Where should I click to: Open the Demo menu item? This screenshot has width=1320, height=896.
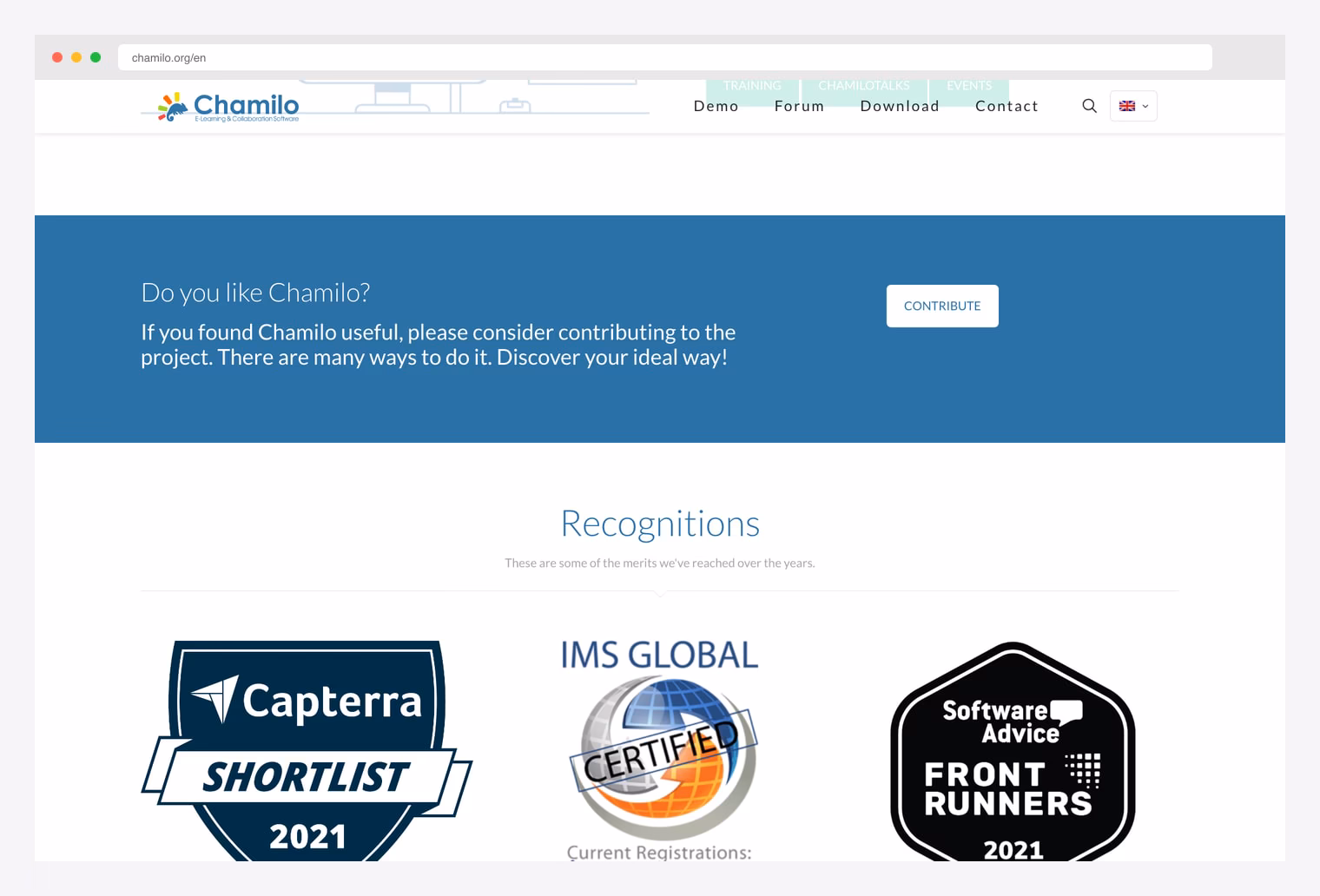(x=716, y=106)
